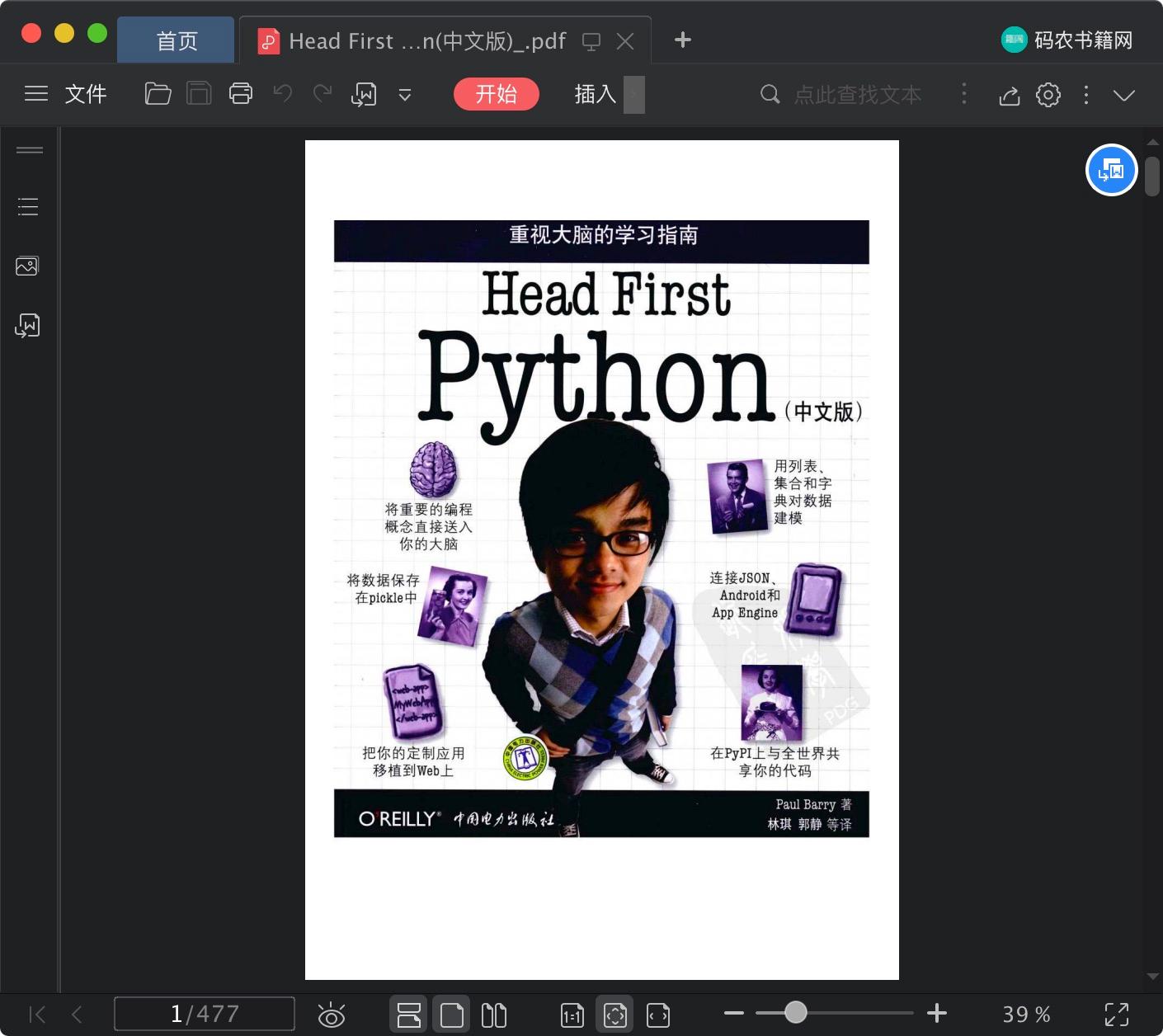Click the scroll down arrow
The height and width of the screenshot is (1036, 1163).
[1152, 977]
